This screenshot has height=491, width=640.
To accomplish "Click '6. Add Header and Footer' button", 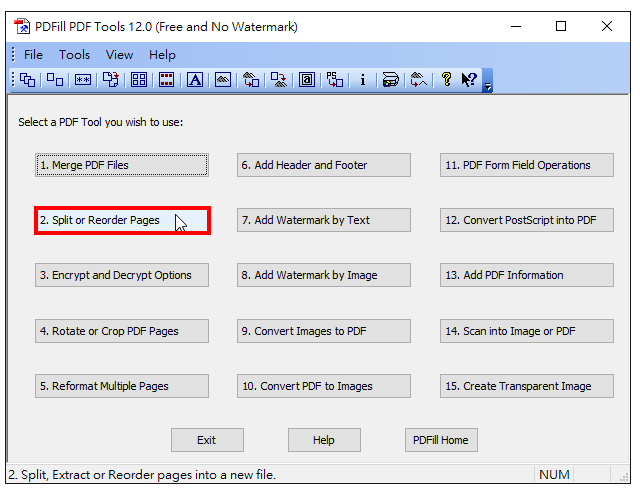I will [324, 165].
